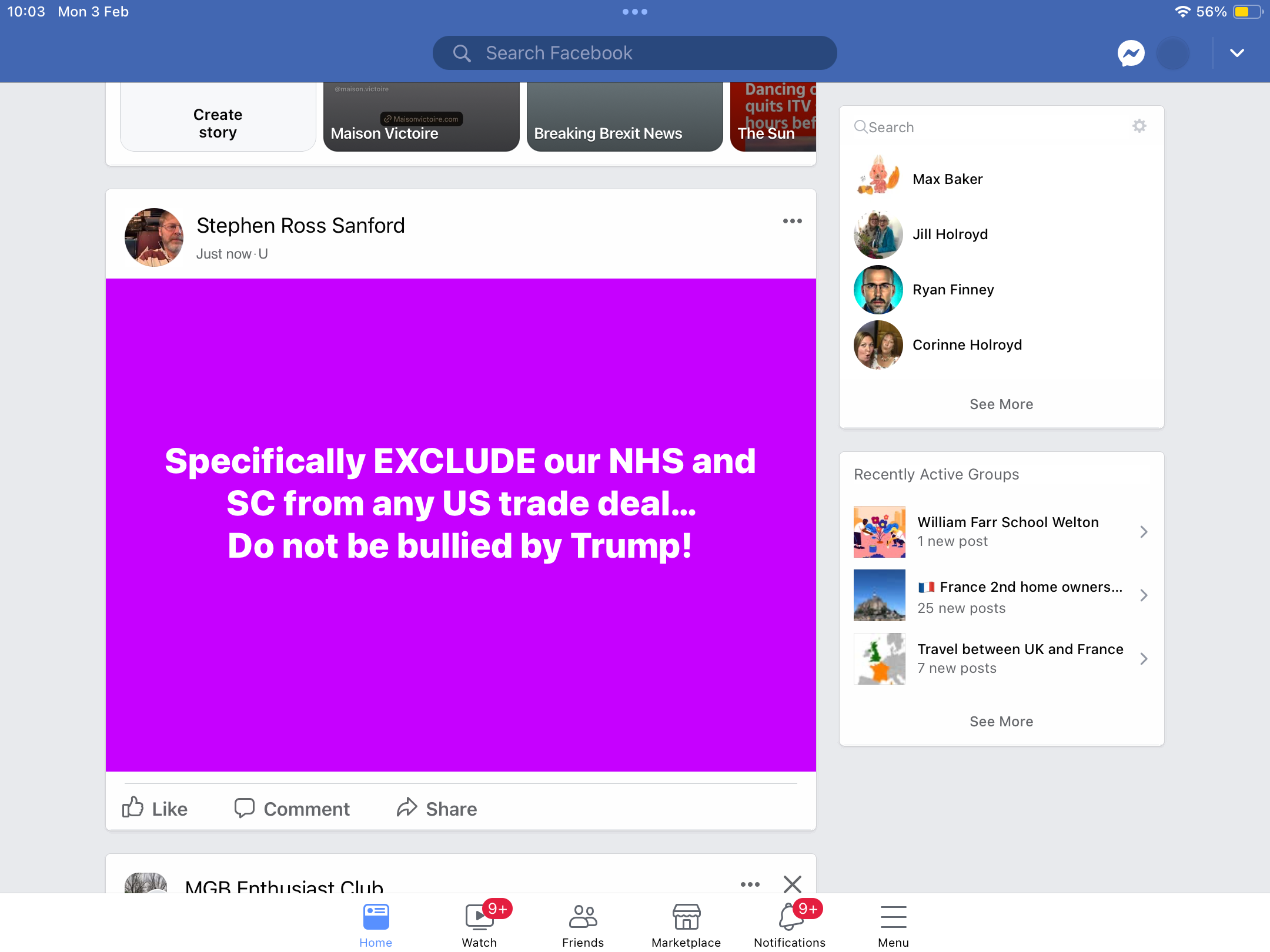
Task: Open the three-dot options on Stephen's post
Action: pos(792,221)
